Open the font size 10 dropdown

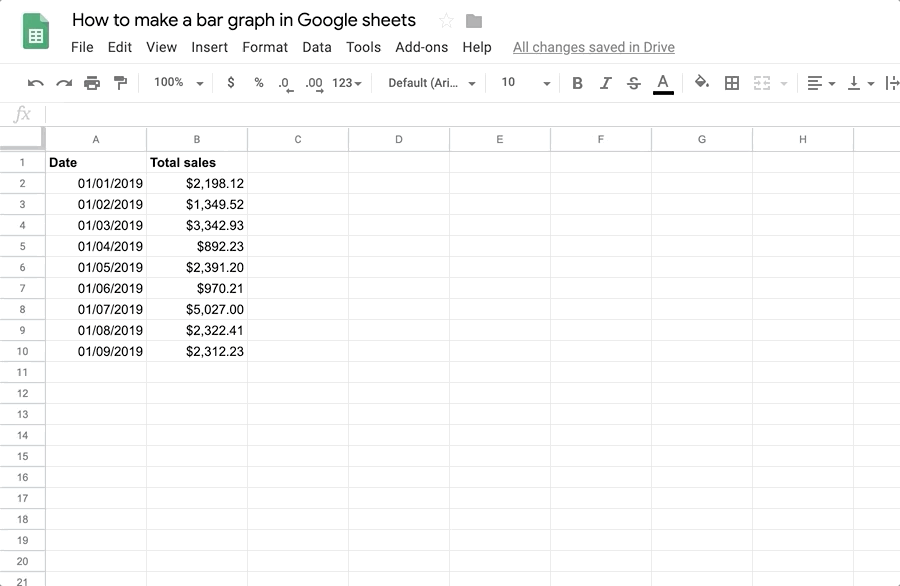click(x=526, y=83)
